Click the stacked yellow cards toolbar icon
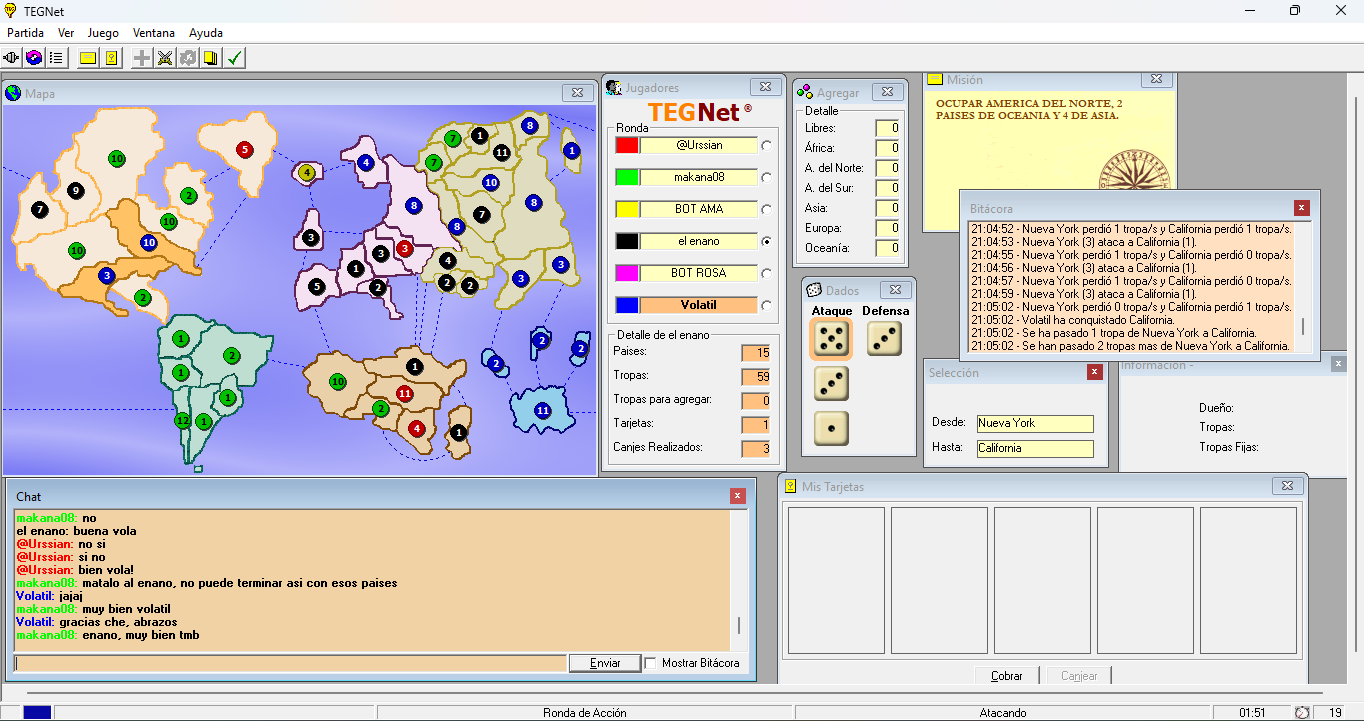The height and width of the screenshot is (721, 1364). [211, 58]
